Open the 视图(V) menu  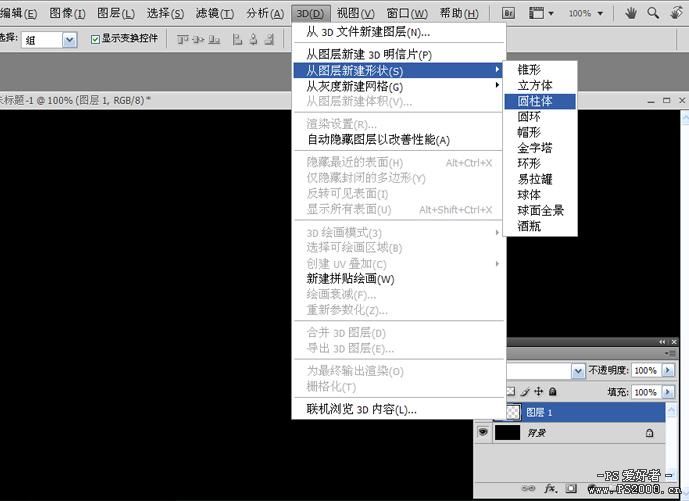point(355,13)
